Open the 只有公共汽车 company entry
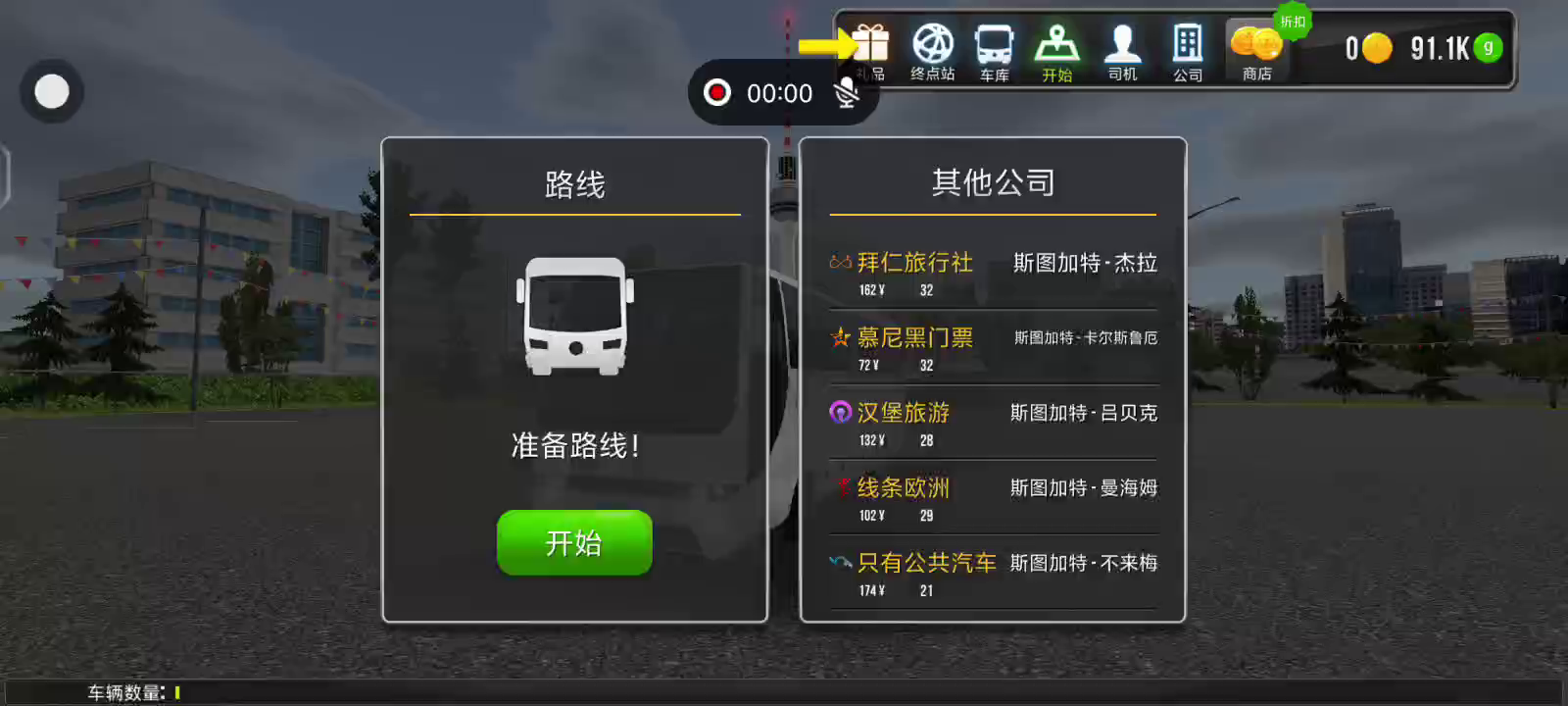 [x=993, y=574]
